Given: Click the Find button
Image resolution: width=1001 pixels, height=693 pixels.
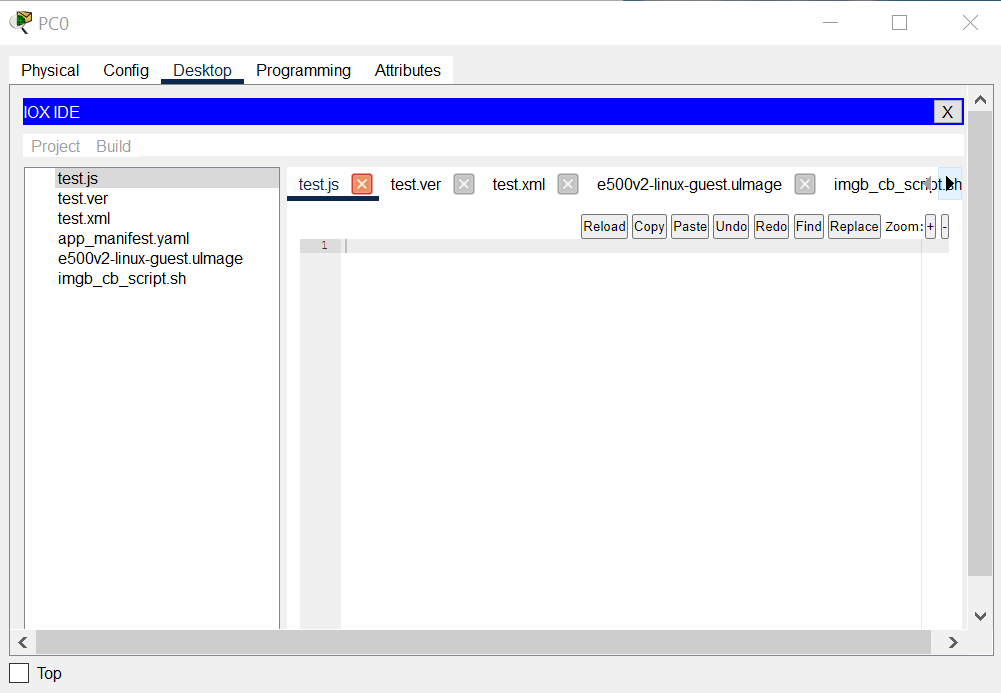Looking at the screenshot, I should 808,226.
